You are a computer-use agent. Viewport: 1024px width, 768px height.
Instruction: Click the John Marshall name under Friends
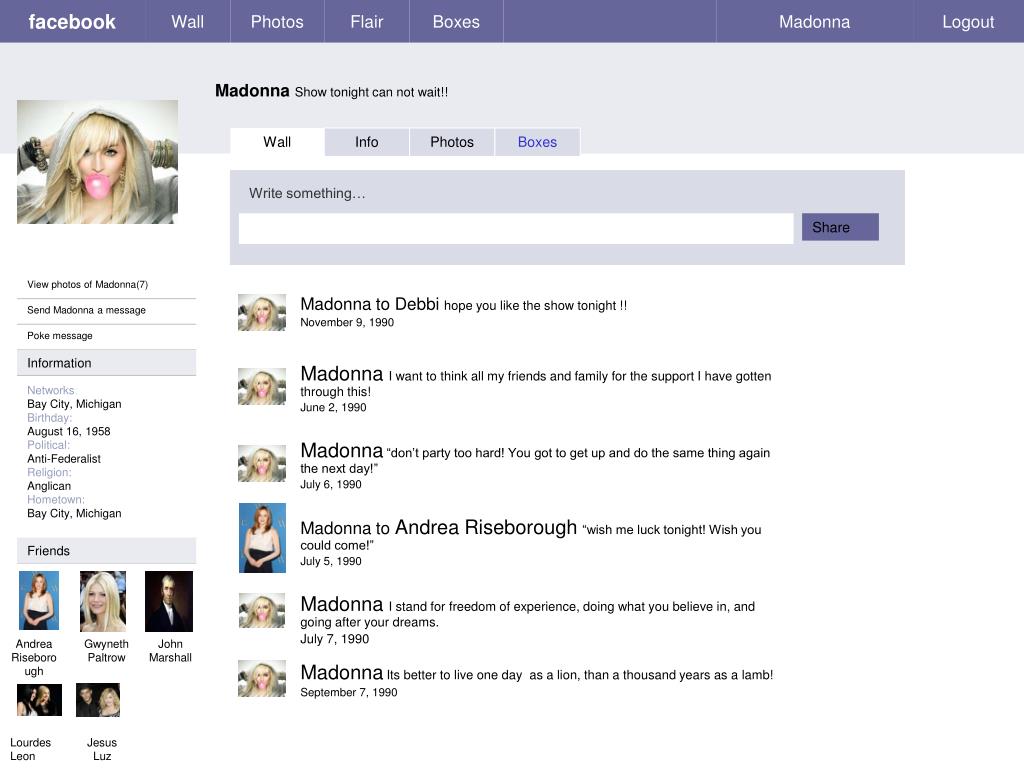(170, 650)
